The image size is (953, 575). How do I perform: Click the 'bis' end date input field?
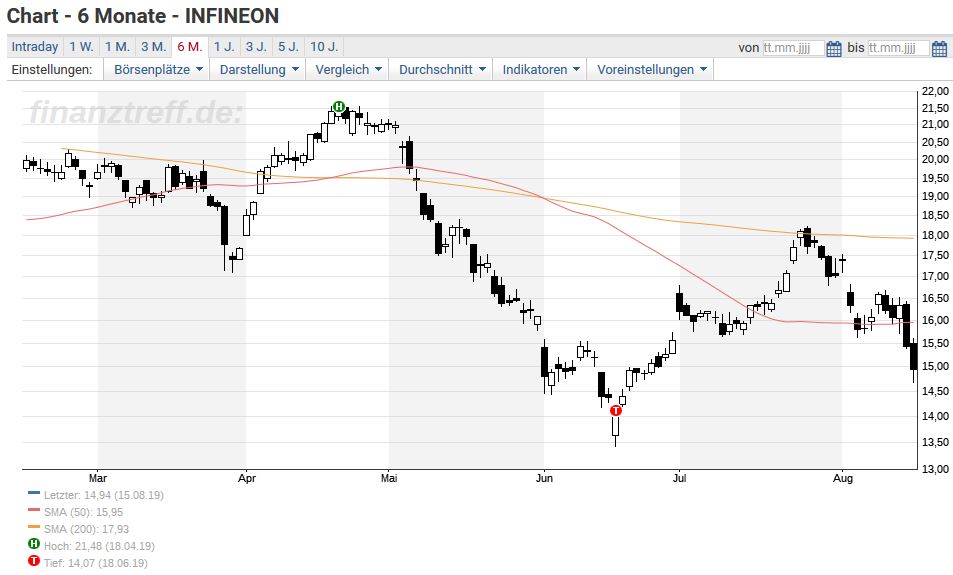click(898, 48)
